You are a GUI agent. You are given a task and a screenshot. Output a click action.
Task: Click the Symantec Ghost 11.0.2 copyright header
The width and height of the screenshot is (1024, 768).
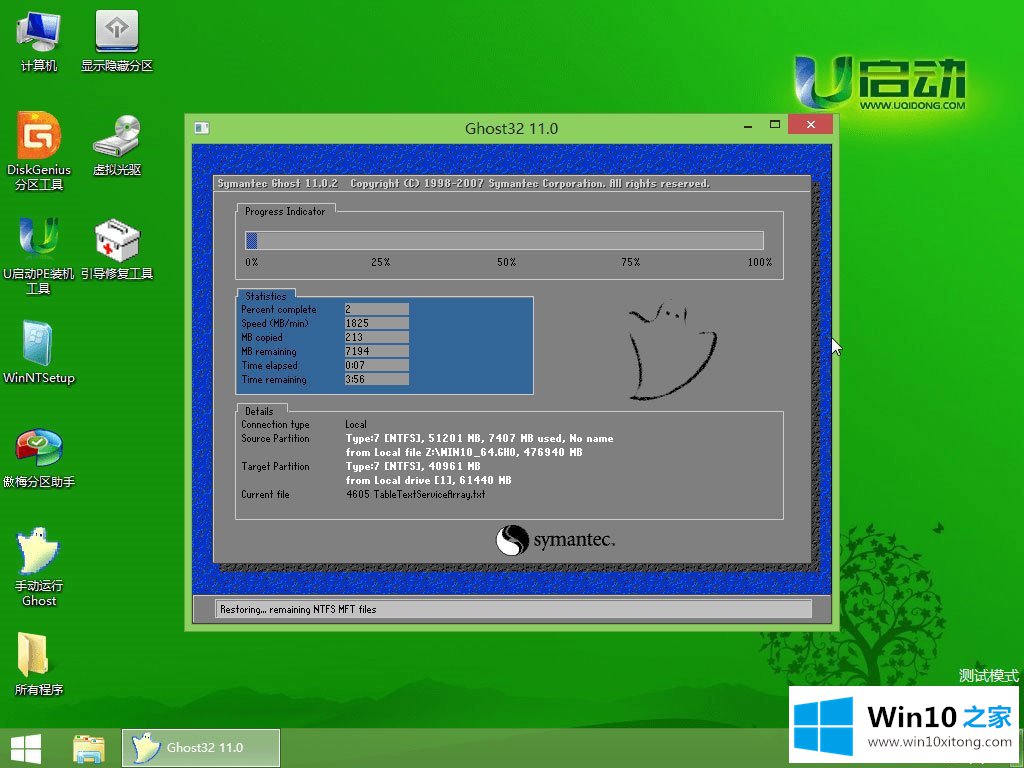(x=463, y=184)
